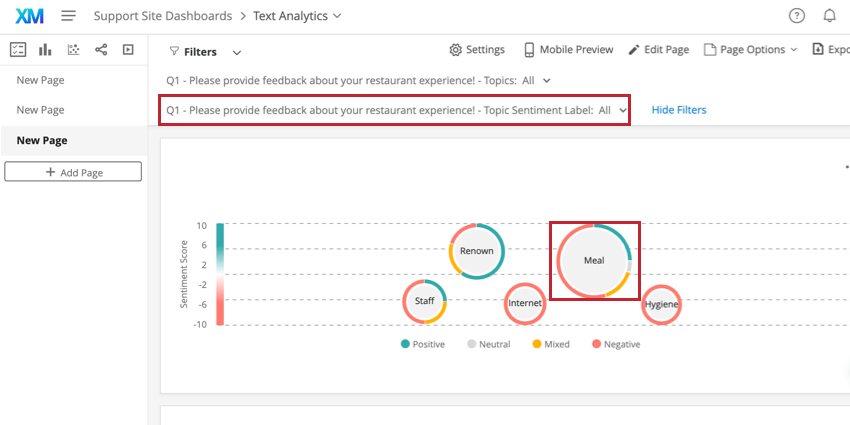Toggle the Negative legend item
850x425 pixels.
click(616, 344)
